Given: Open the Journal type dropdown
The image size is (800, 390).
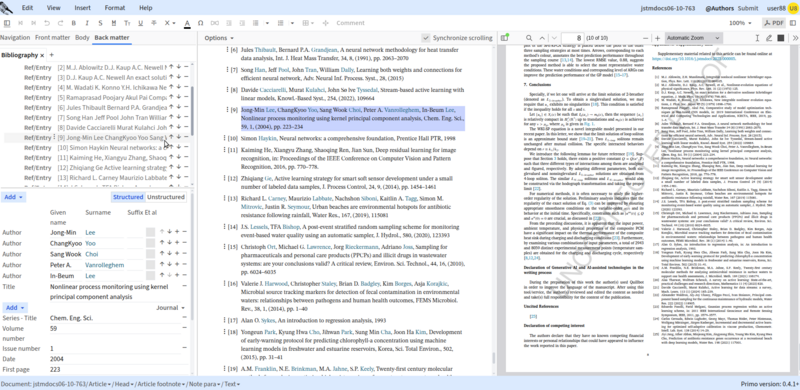Looking at the screenshot, I should tap(170, 308).
